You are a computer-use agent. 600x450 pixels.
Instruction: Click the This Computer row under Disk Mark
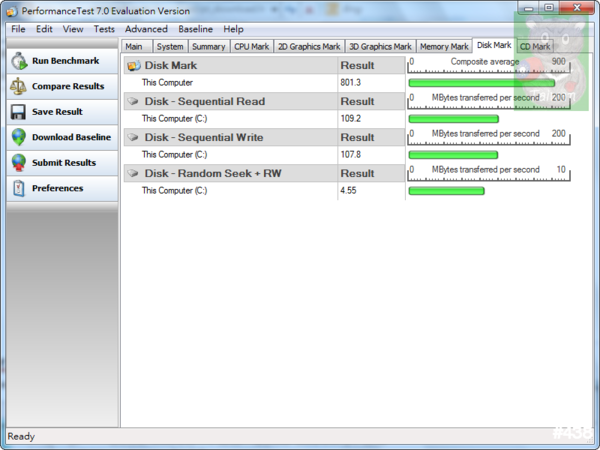tap(167, 83)
